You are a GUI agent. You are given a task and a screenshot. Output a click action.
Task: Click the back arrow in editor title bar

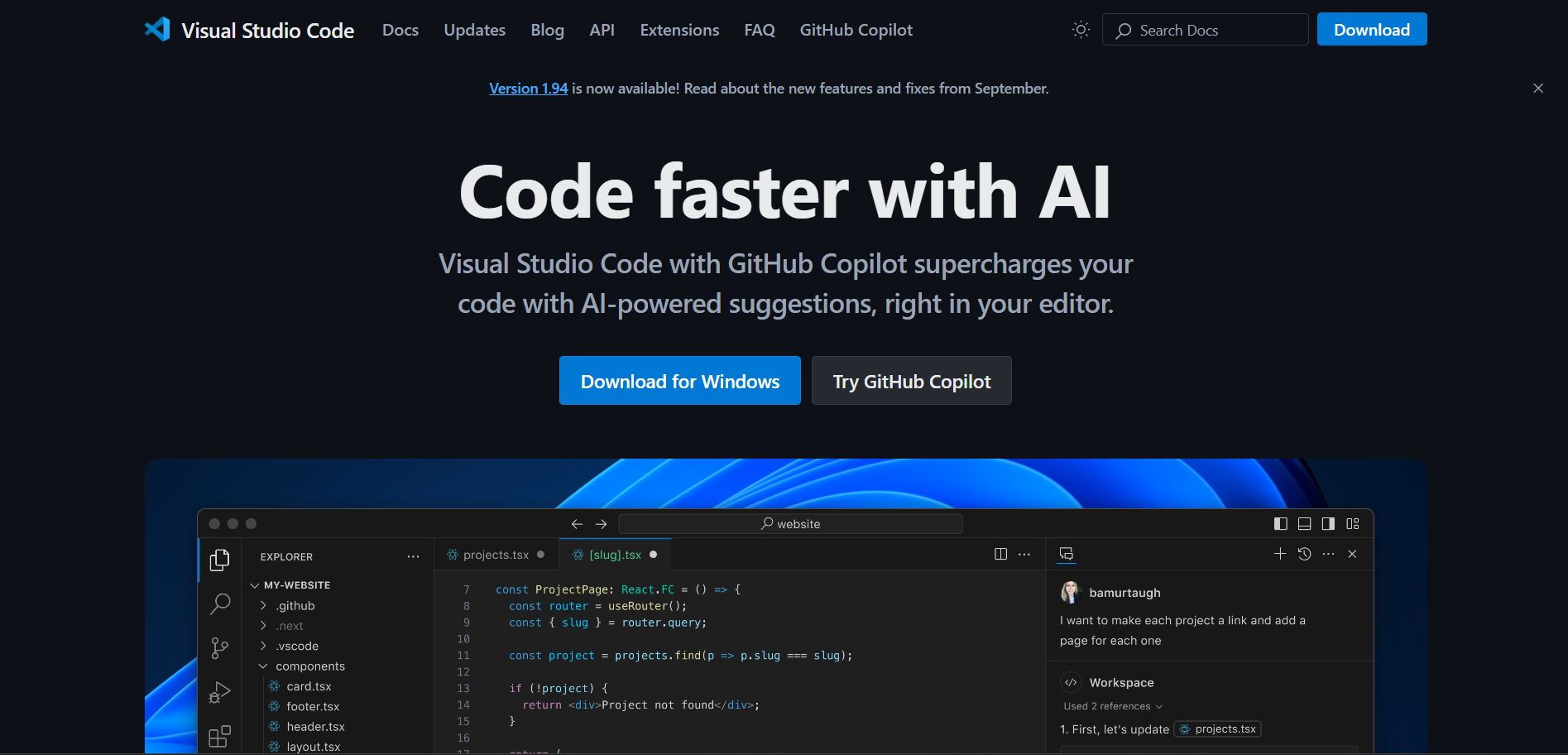[577, 524]
